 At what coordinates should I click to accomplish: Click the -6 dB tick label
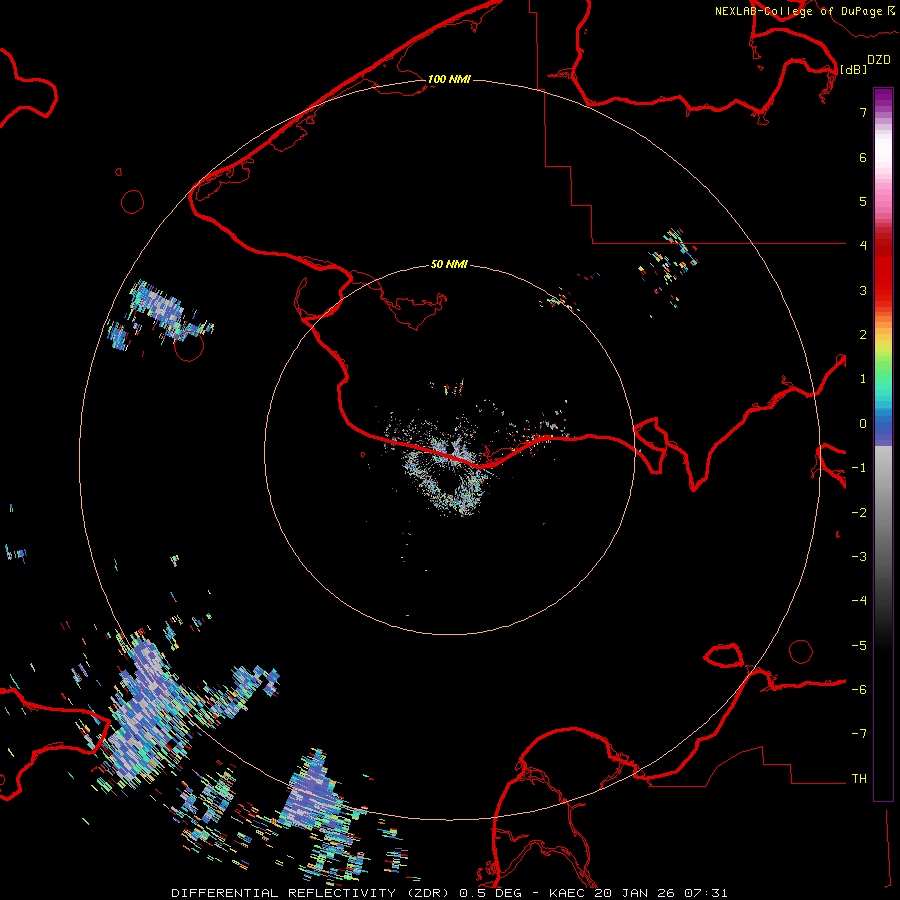(859, 689)
